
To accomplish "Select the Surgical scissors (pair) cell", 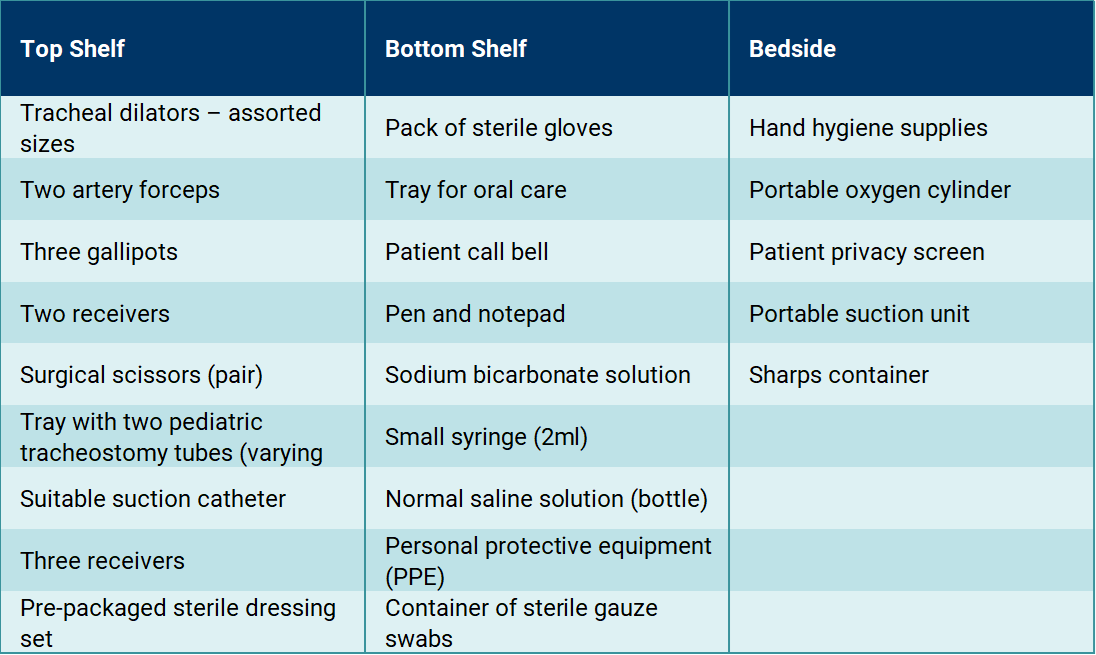I will (182, 375).
